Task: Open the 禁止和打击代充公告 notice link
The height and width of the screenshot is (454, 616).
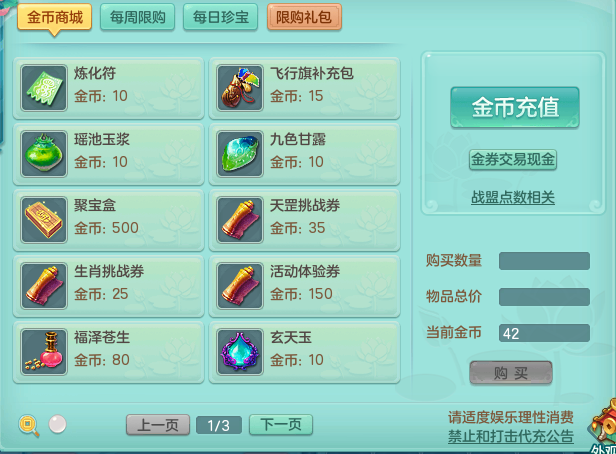Action: (x=511, y=436)
